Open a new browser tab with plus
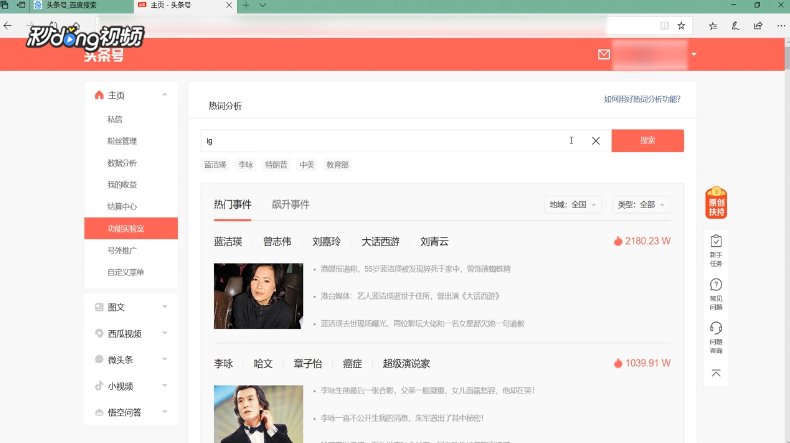Viewport: 790px width, 443px height. click(246, 6)
